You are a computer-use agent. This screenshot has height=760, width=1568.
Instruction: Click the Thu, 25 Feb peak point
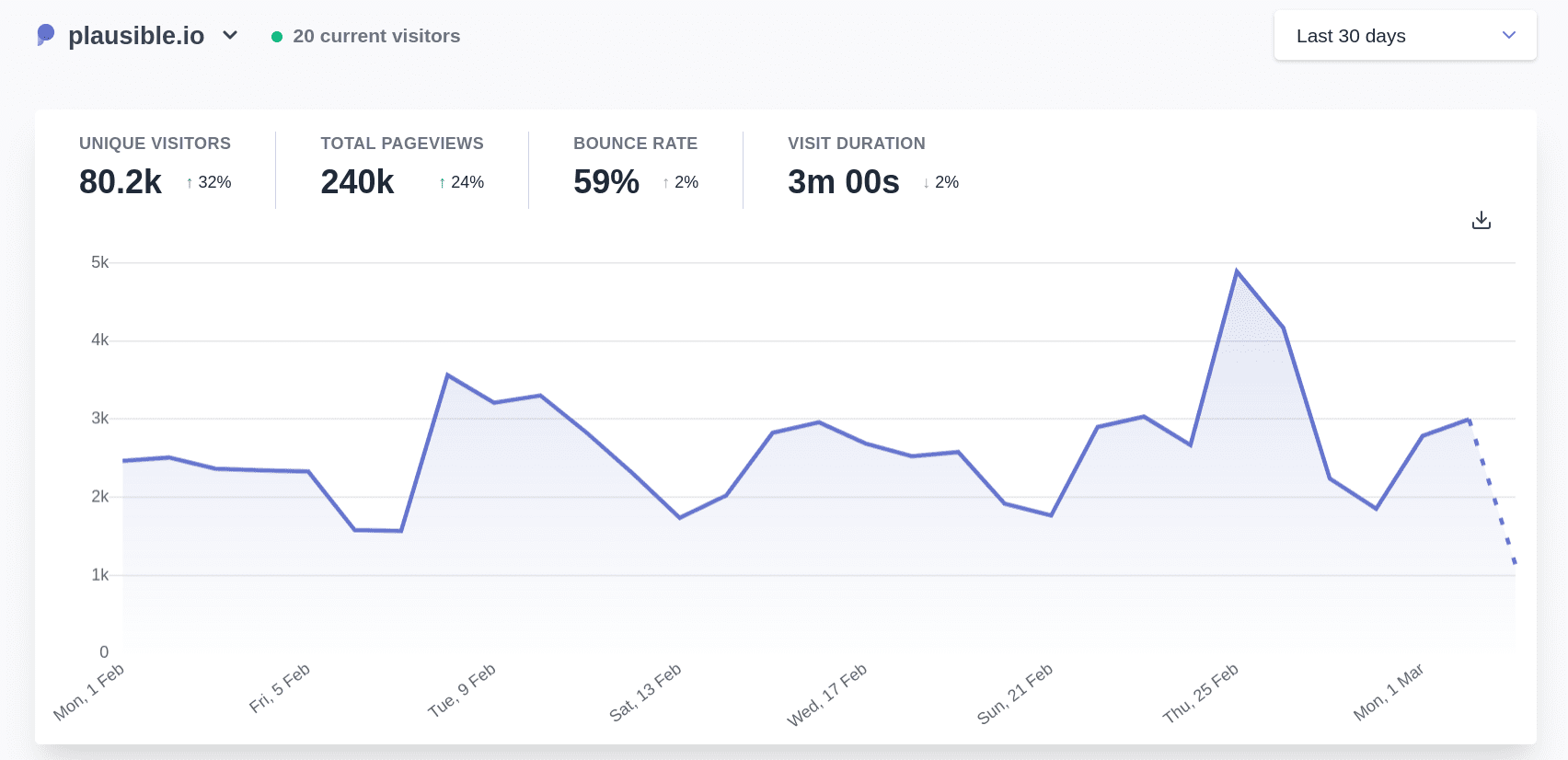(1237, 271)
